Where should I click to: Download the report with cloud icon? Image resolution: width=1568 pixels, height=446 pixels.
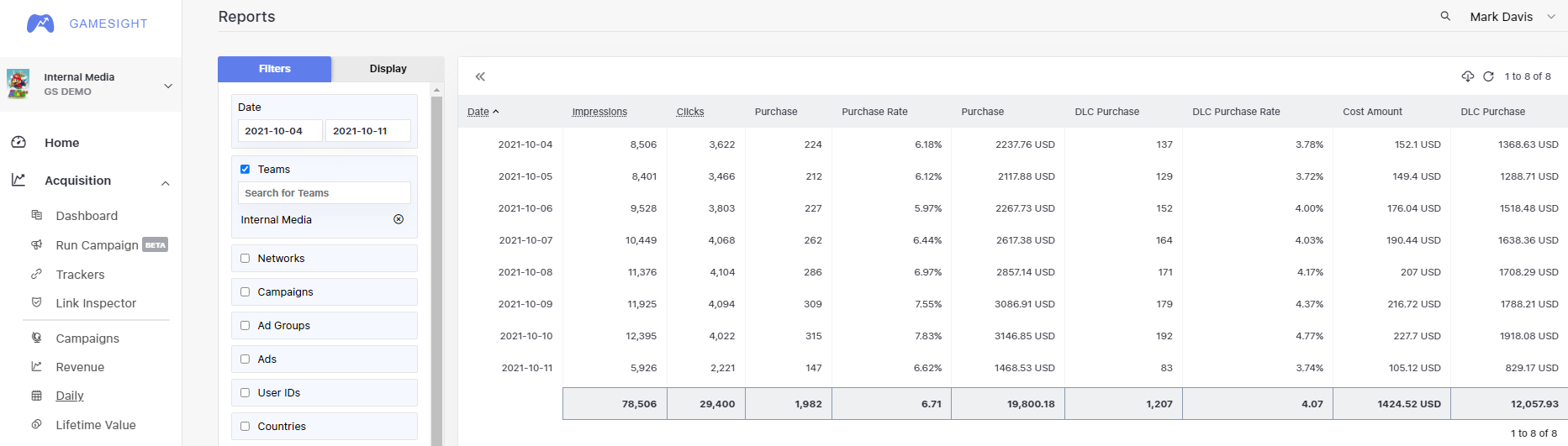pos(1468,76)
